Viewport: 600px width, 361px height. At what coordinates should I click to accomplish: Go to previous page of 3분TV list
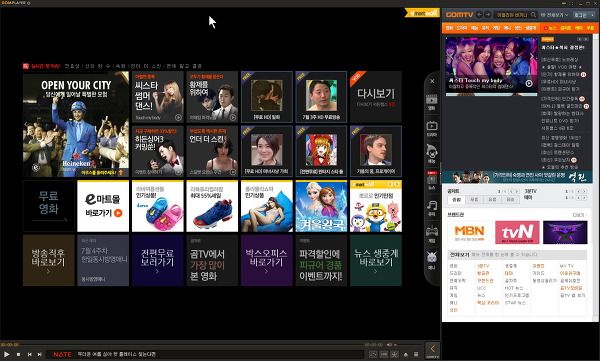[578, 191]
